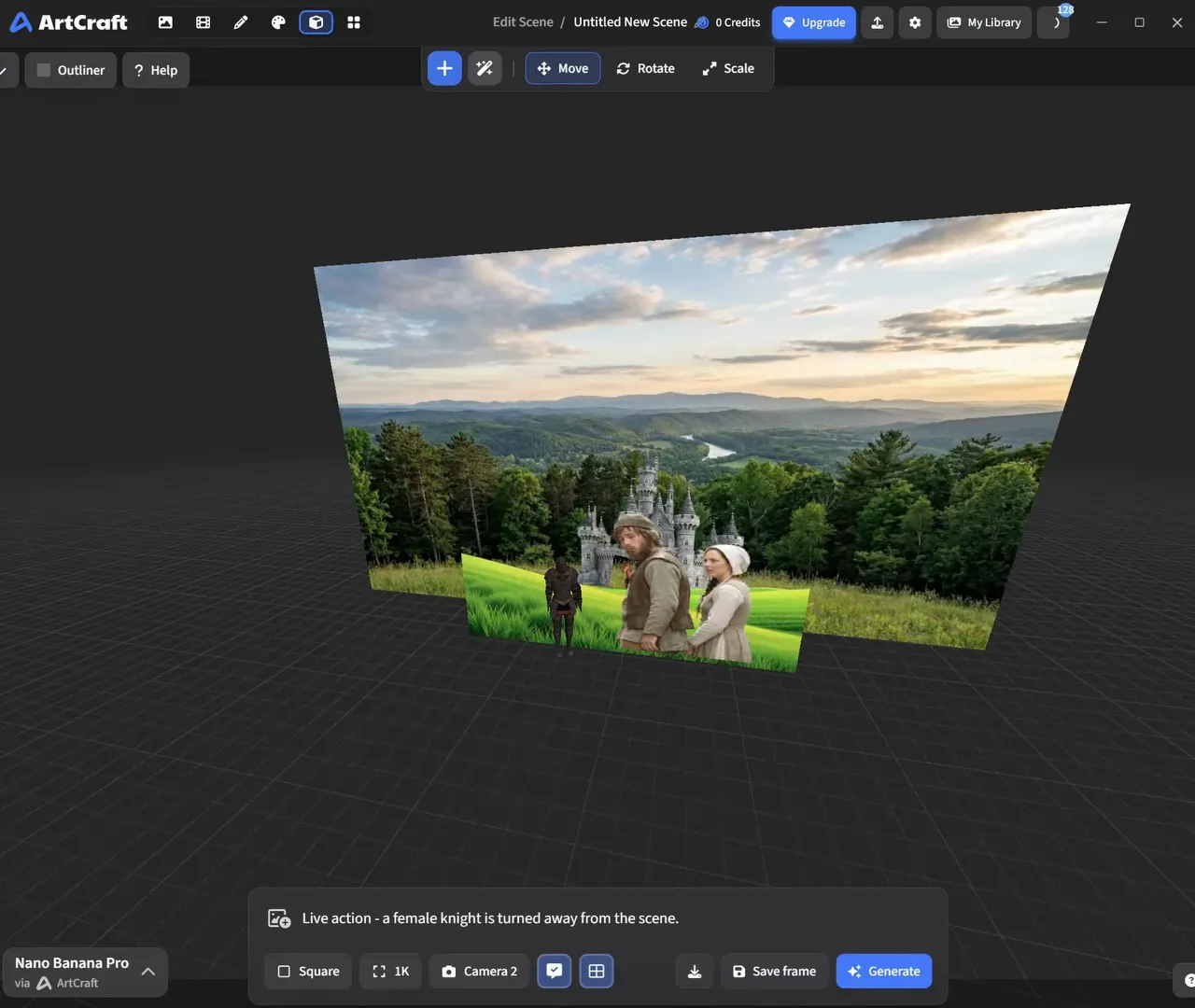Toggle the grid overlay button
Image resolution: width=1195 pixels, height=1008 pixels.
[x=597, y=972]
